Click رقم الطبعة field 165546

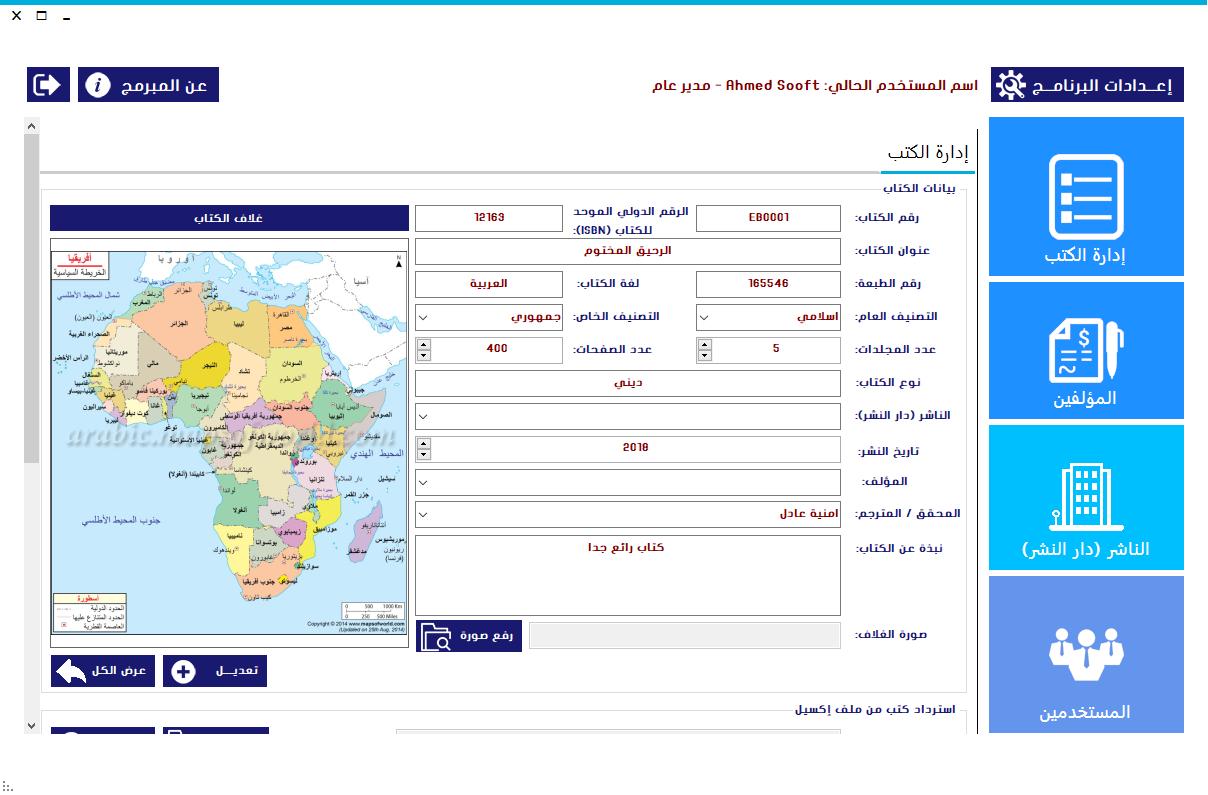coord(769,284)
